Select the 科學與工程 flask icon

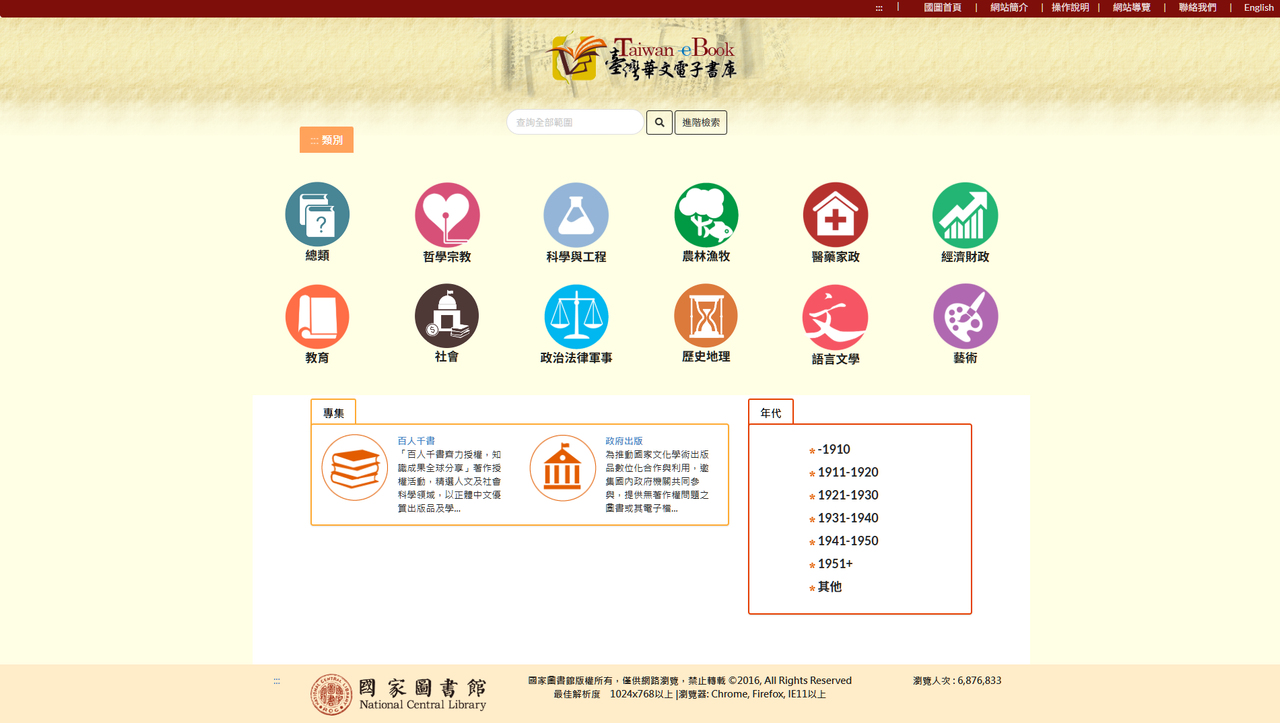(576, 214)
